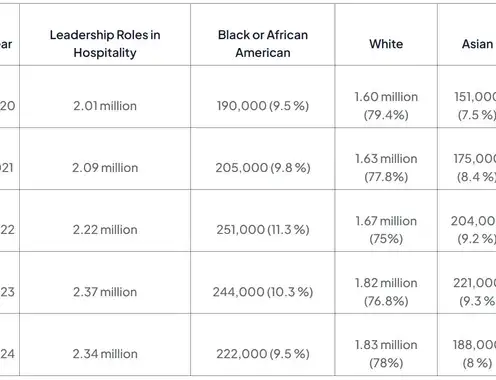
Task: Click the 244,000 (10.3 %) cell
Action: 263,292
